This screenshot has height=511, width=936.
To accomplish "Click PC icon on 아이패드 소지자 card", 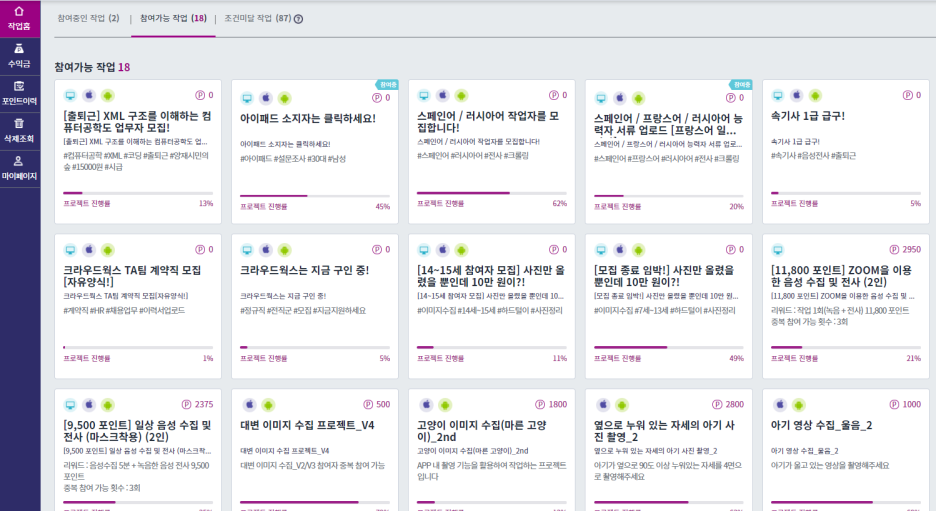I will [x=247, y=98].
